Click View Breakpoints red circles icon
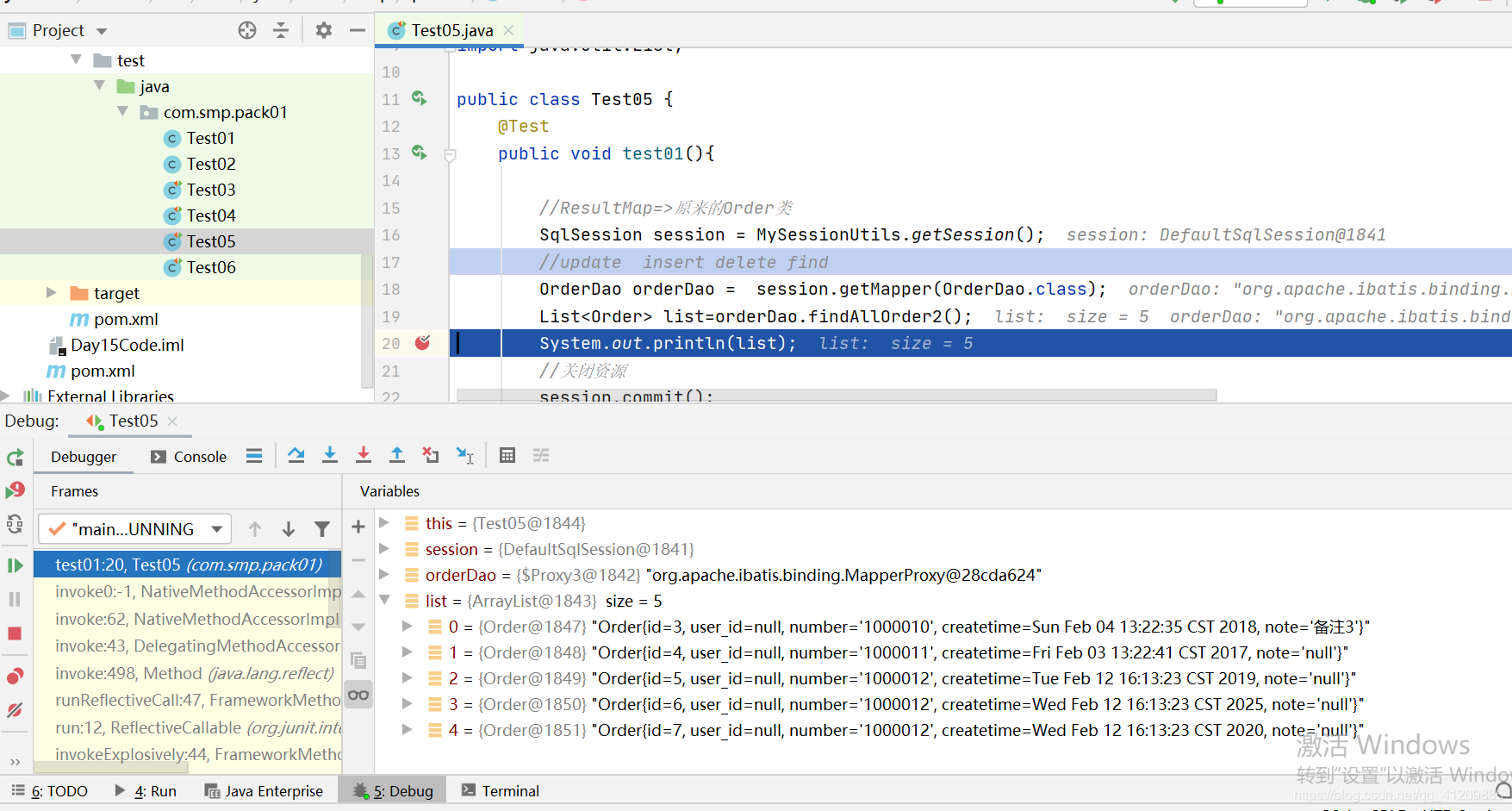 tap(15, 677)
